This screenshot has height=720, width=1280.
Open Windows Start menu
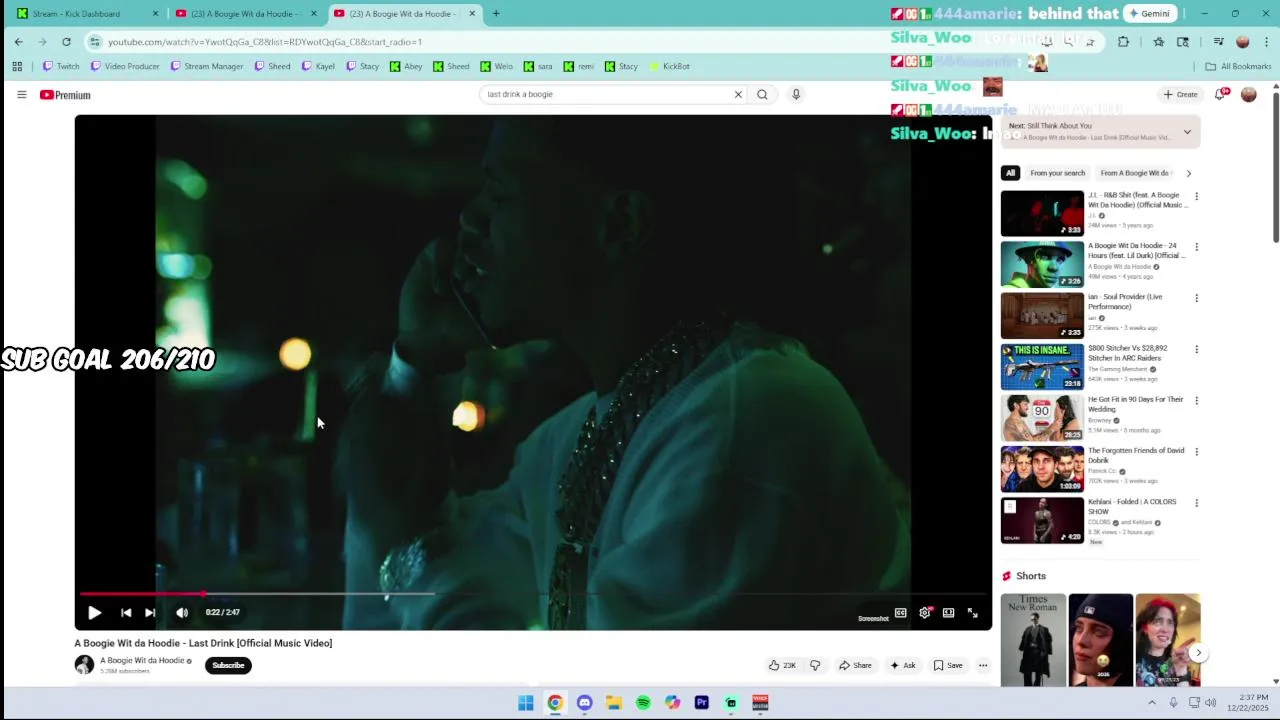[x=526, y=703]
